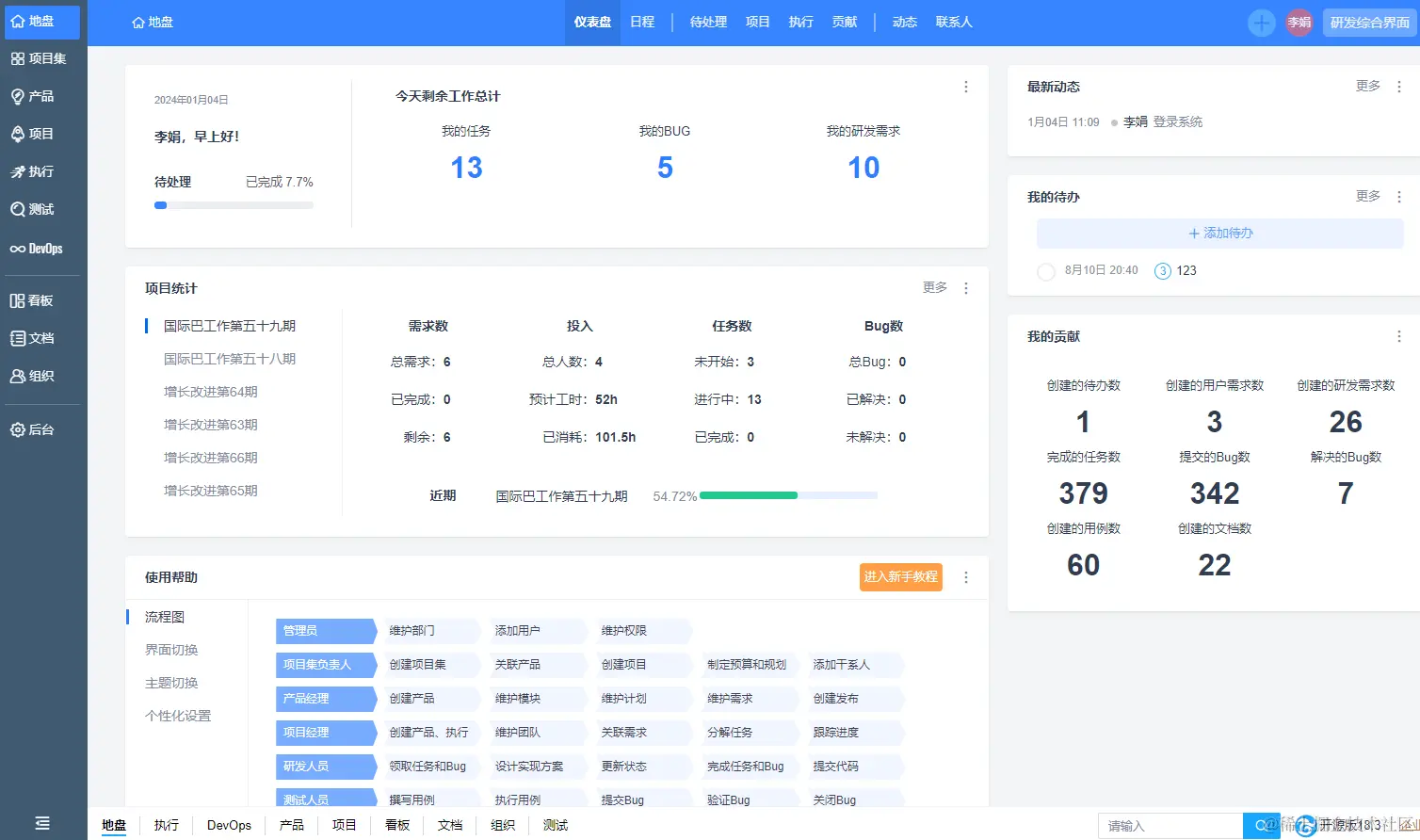Mark the 8月10日 20:40 todo as done

coord(1045,272)
